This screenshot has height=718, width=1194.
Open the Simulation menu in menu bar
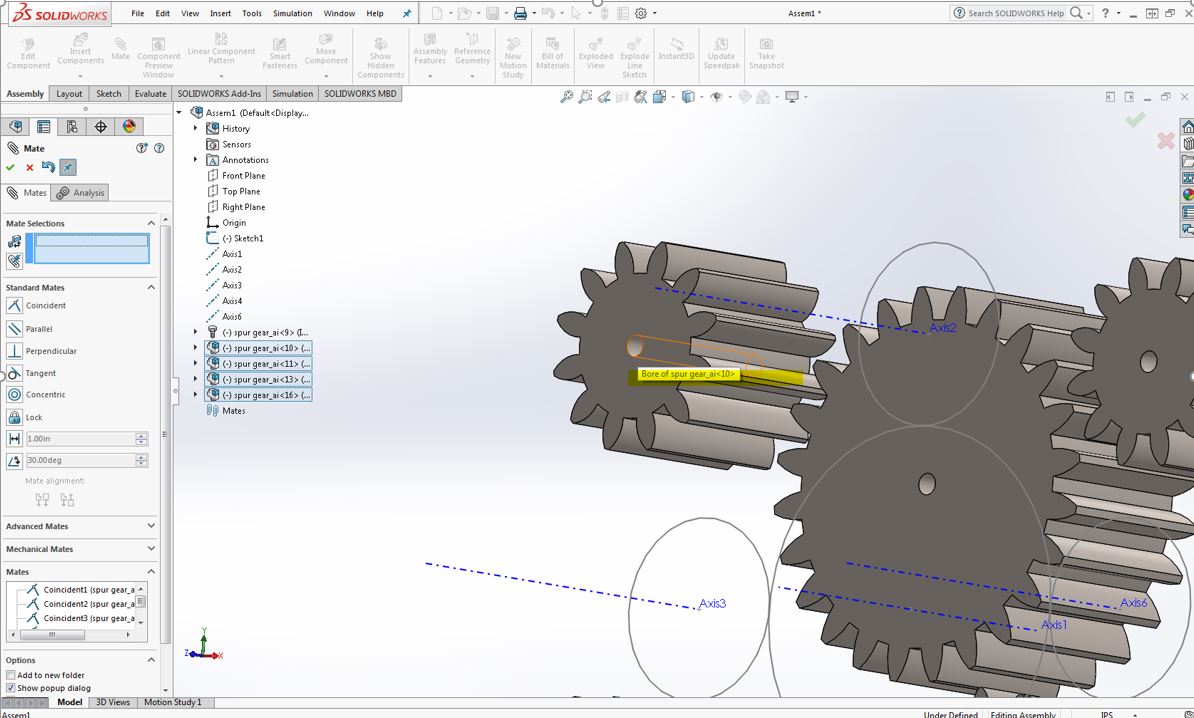click(x=293, y=14)
